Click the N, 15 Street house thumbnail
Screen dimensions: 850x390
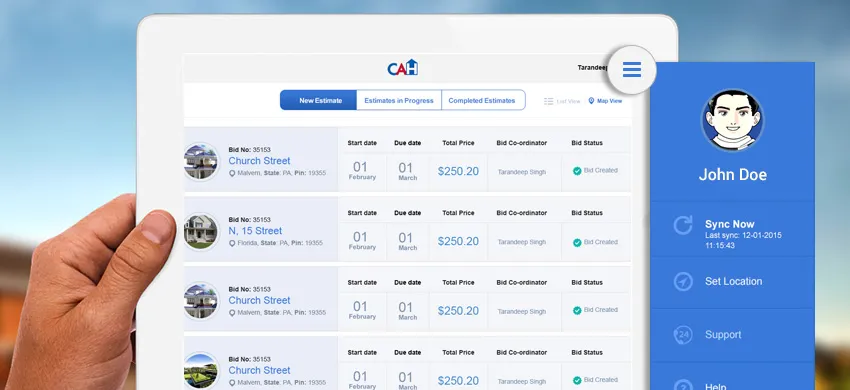[x=201, y=232]
